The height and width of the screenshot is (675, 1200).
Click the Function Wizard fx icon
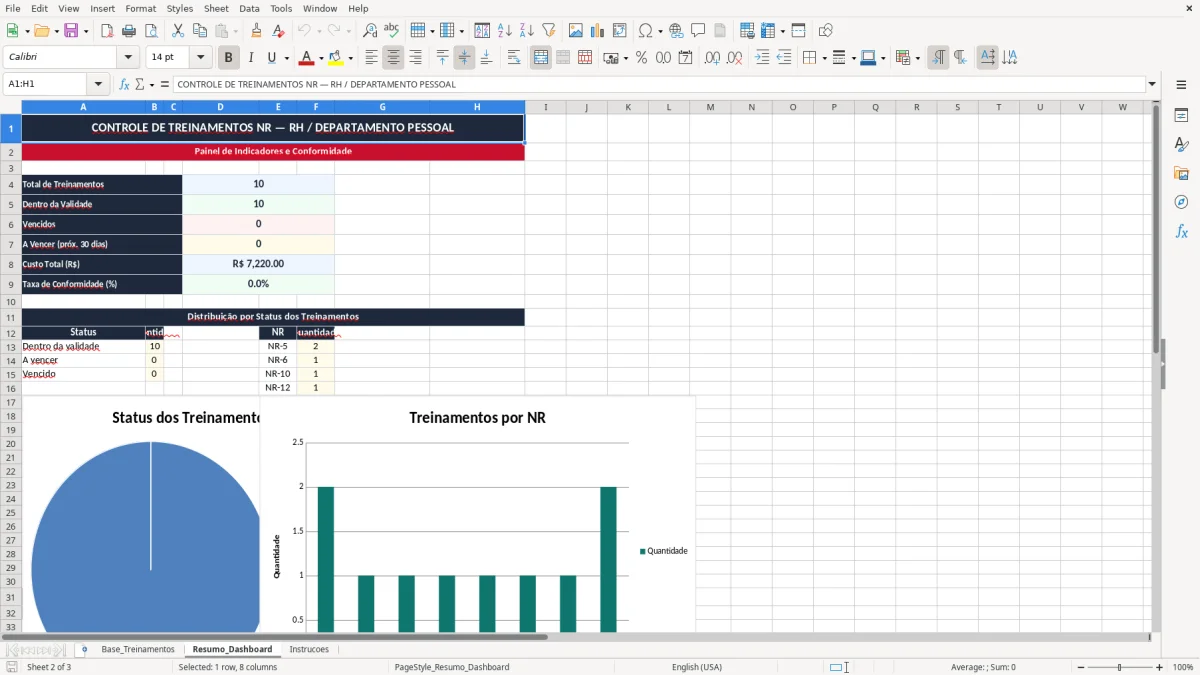coord(124,84)
